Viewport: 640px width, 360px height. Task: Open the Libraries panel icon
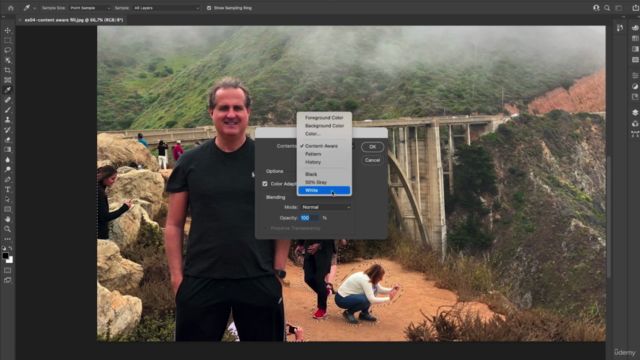pos(635,97)
